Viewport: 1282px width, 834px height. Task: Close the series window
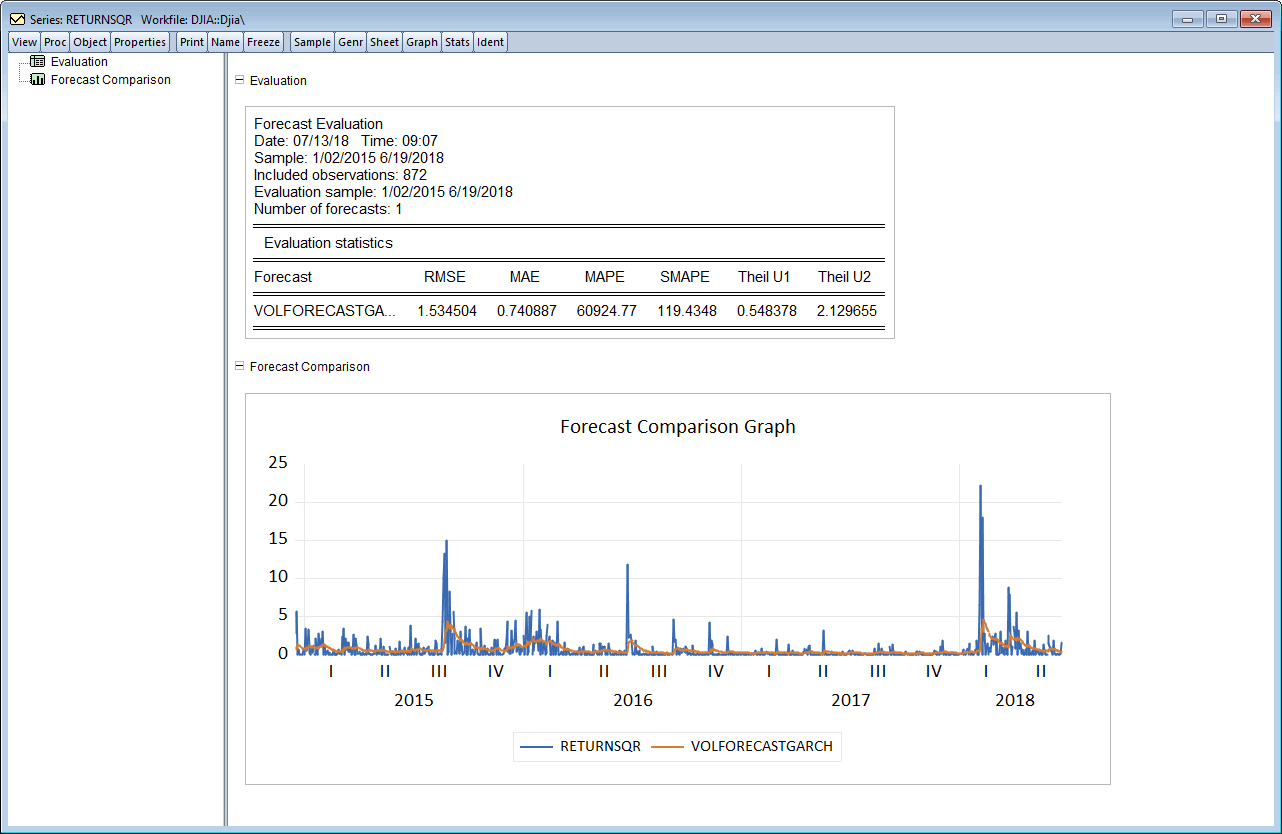[x=1254, y=19]
